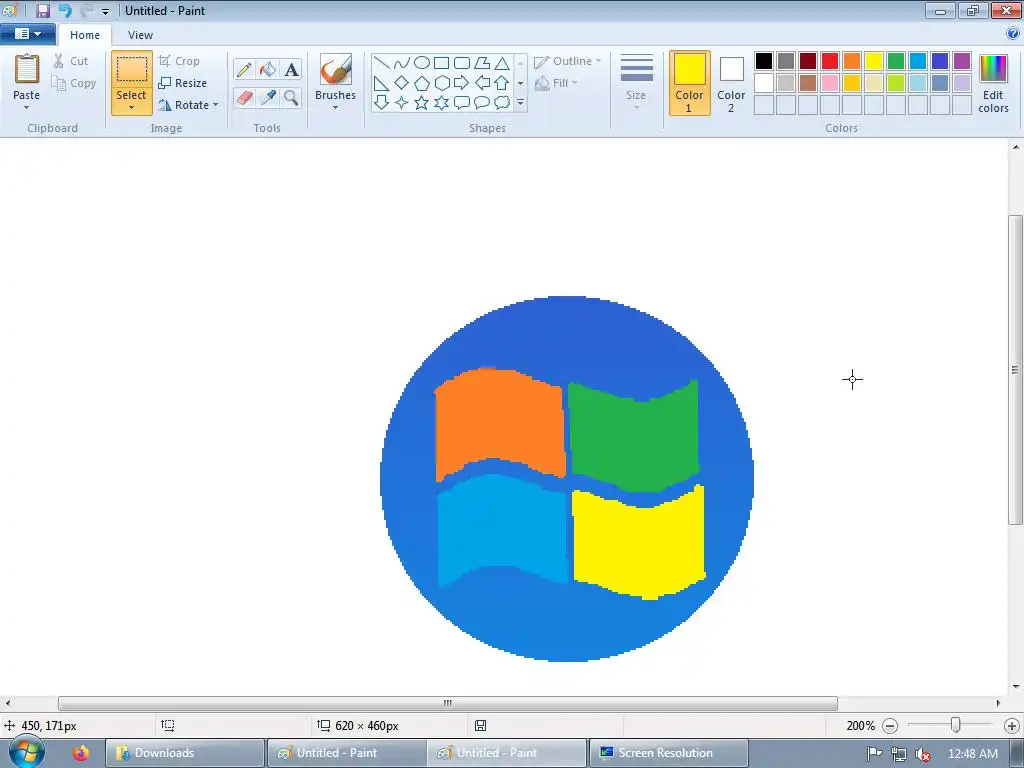
Task: Select the Rectangle shape
Action: coord(441,63)
